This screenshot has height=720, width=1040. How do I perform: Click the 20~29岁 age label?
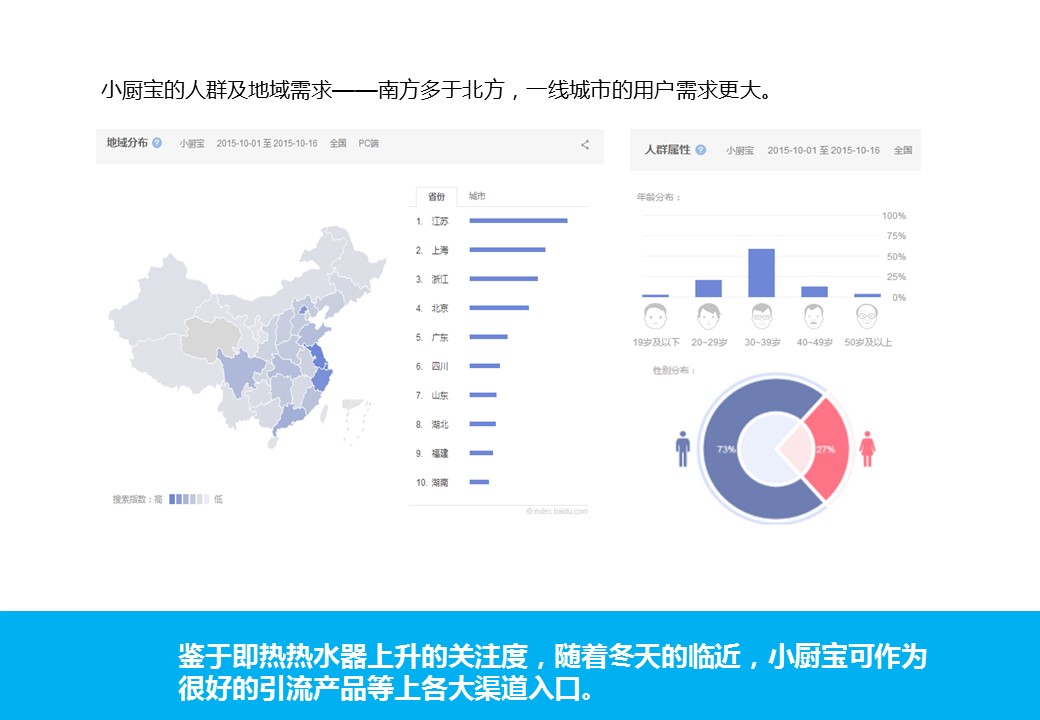point(709,342)
